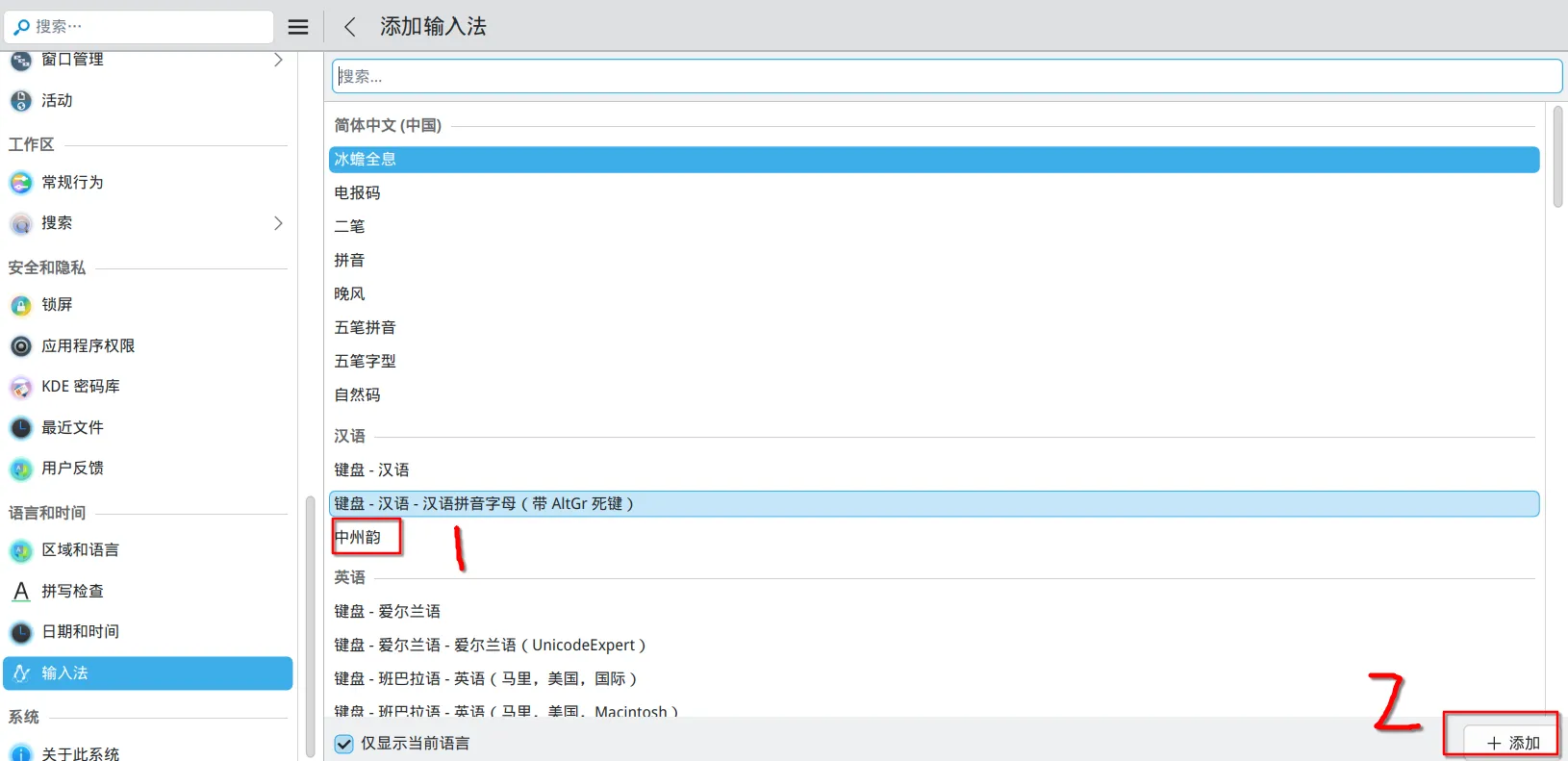Open the Date and Time (日期和时间) icon
The image size is (1568, 761).
click(x=21, y=632)
